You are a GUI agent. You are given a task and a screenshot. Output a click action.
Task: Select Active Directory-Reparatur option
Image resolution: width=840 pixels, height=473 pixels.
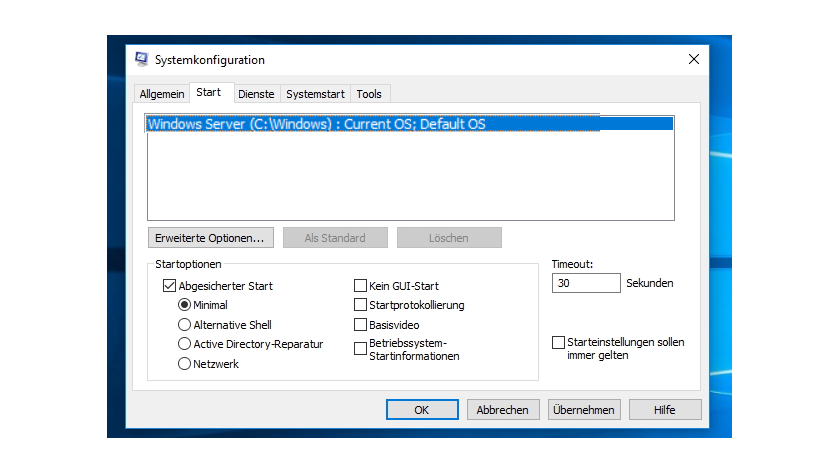(184, 344)
